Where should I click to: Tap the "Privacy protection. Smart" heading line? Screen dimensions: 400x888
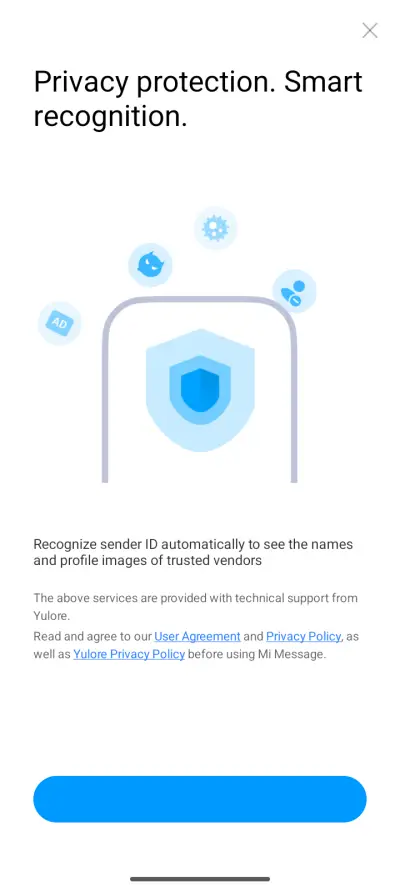(198, 83)
